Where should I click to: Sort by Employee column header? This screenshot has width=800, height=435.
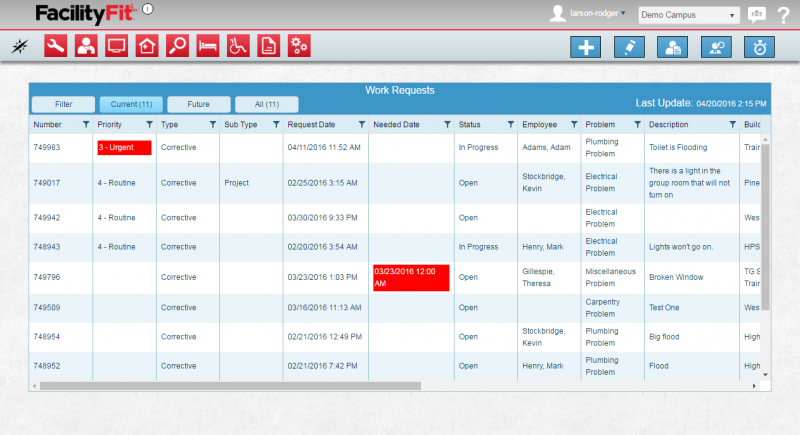(539, 124)
